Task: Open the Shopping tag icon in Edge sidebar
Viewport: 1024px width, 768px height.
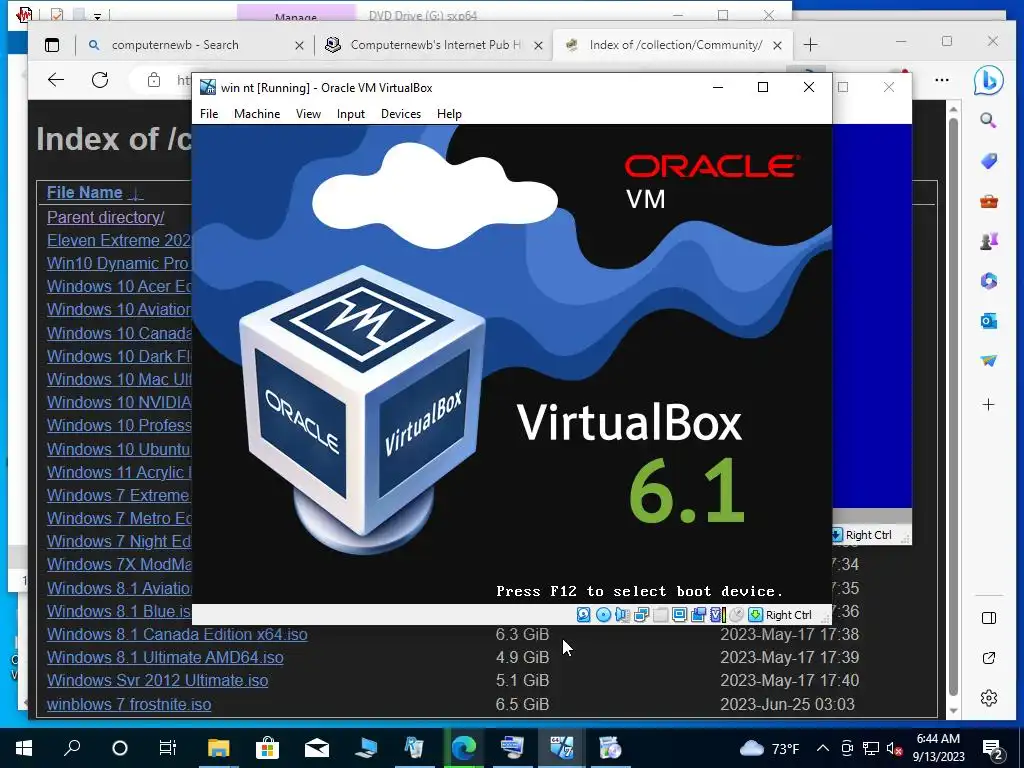Action: pyautogui.click(x=989, y=161)
